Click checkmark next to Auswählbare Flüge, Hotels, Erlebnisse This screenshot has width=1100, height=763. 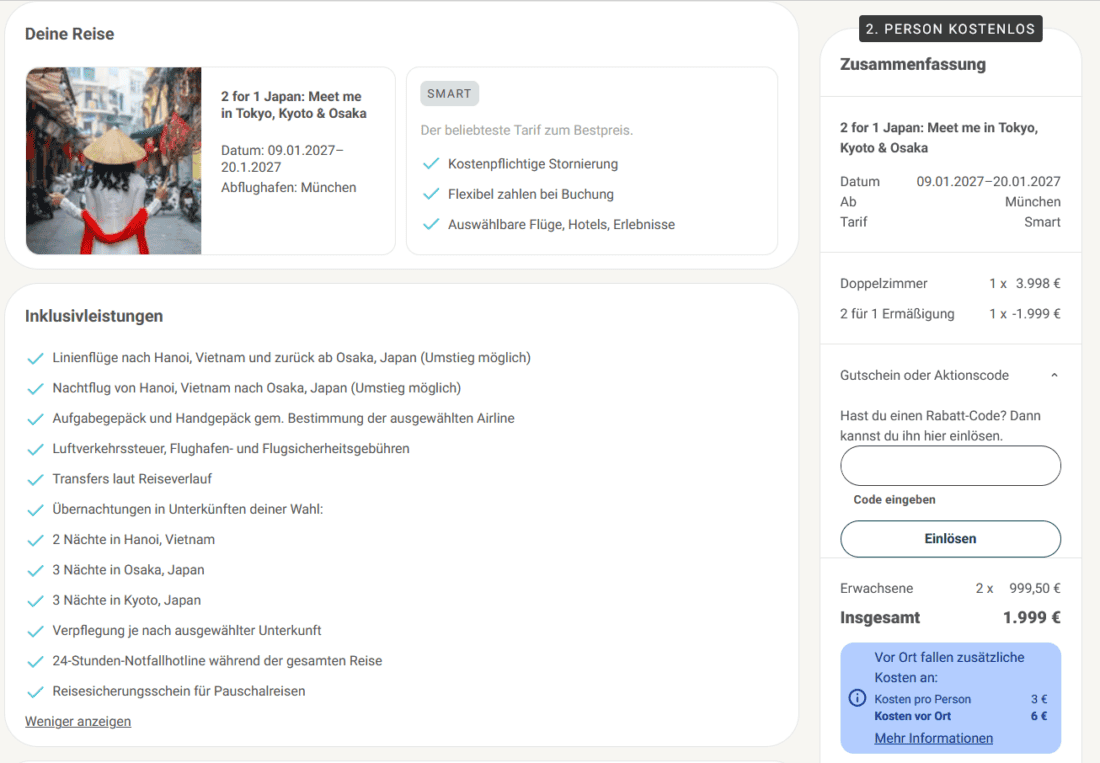point(431,224)
